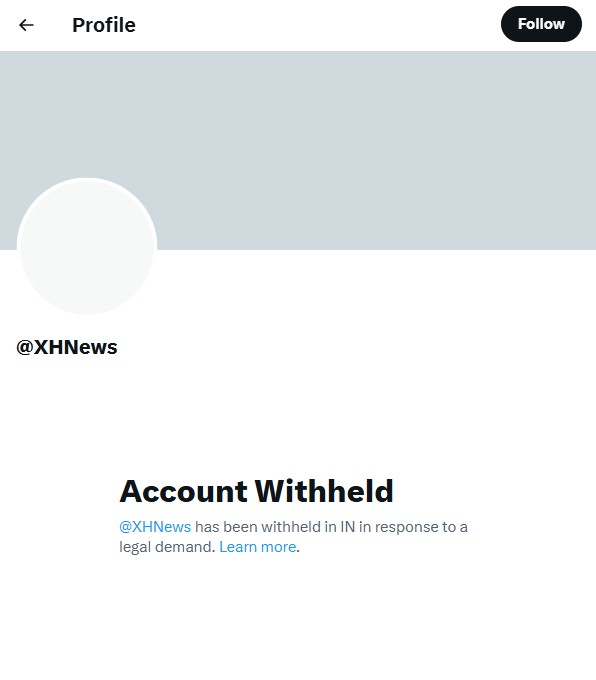This screenshot has width=596, height=680.
Task: Return to previous page via back arrow
Action: click(26, 25)
